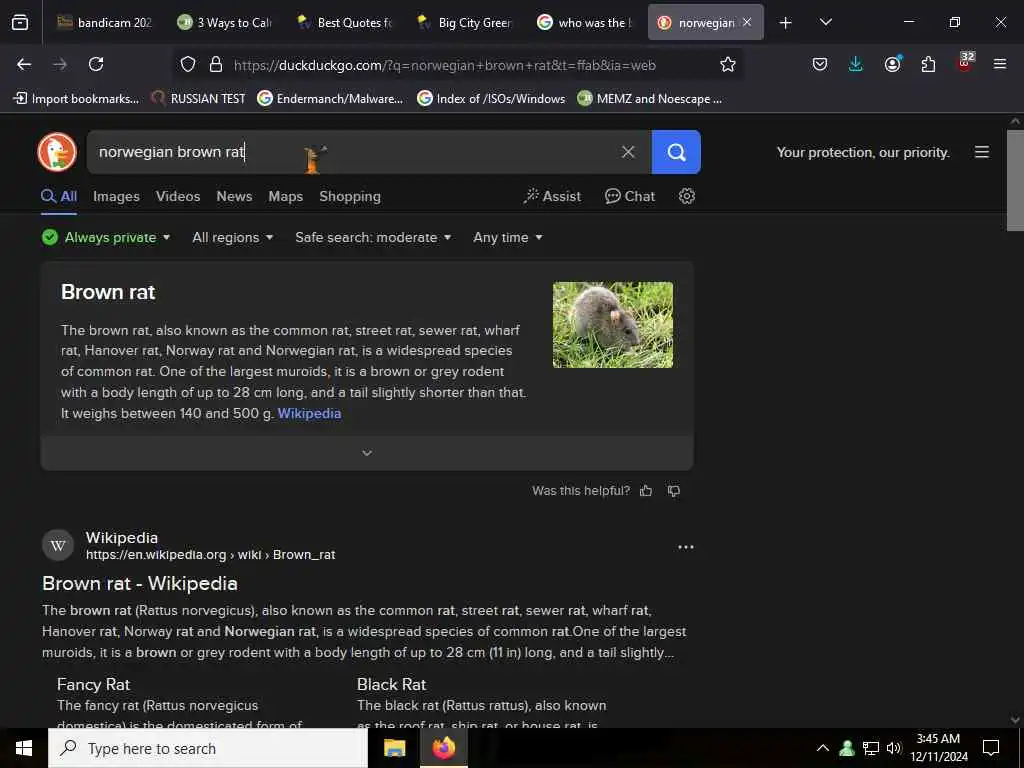Open Firefox View recent browsing icon
The image size is (1024, 768).
20,23
